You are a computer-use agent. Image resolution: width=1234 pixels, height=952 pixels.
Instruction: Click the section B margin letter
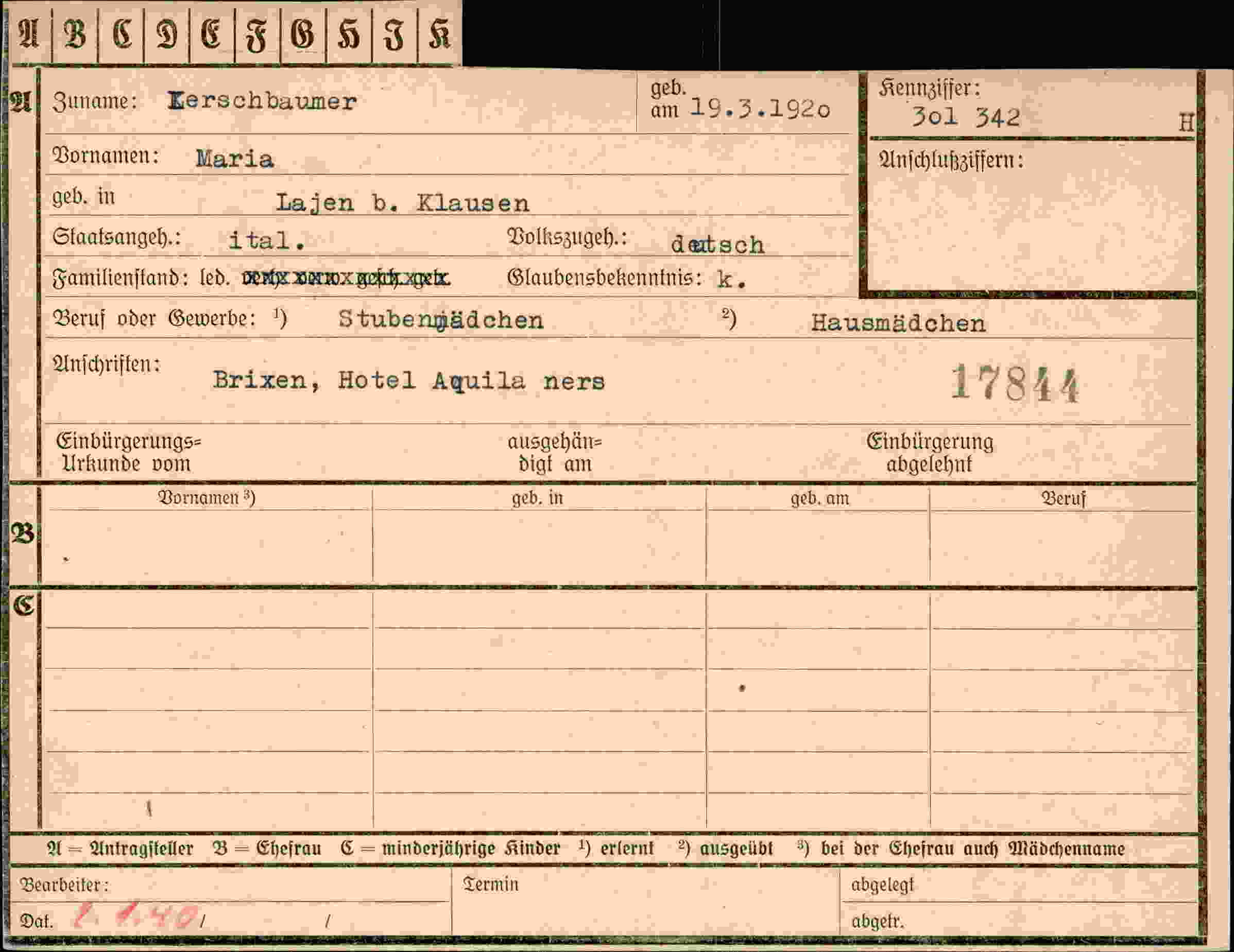click(x=23, y=533)
